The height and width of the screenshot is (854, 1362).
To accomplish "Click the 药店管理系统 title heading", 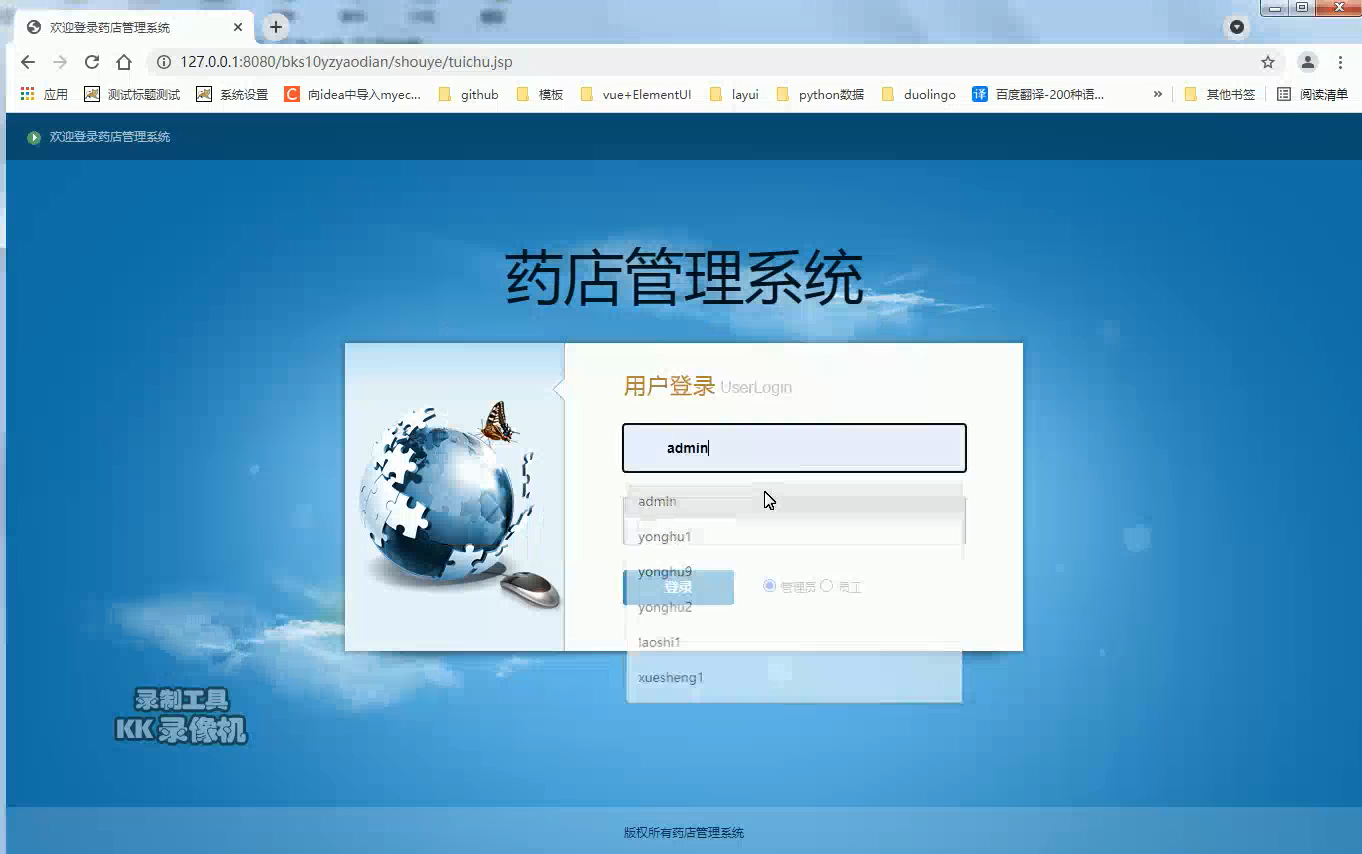I will pyautogui.click(x=684, y=278).
